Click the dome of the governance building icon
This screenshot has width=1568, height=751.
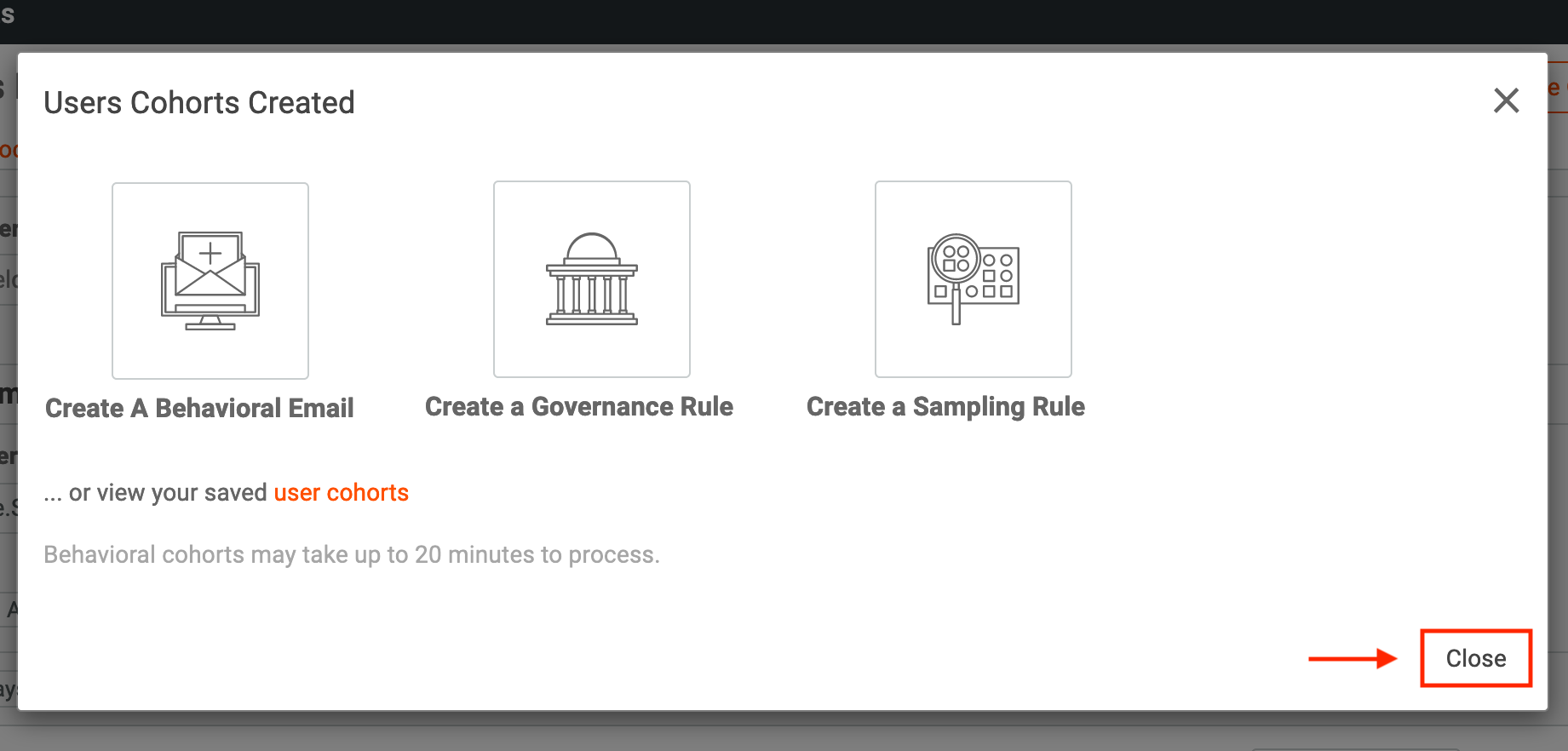pyautogui.click(x=591, y=247)
